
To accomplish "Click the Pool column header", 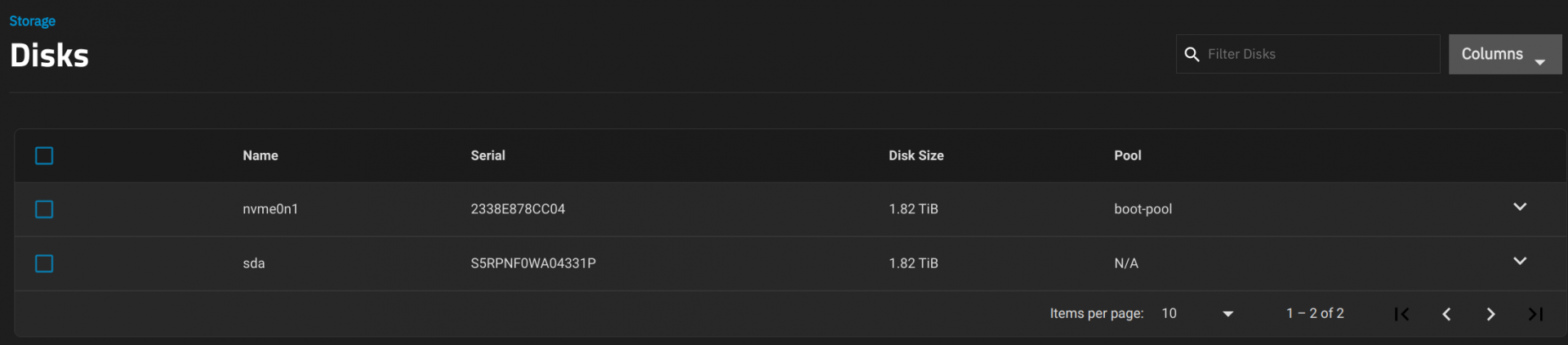I will tap(1128, 155).
